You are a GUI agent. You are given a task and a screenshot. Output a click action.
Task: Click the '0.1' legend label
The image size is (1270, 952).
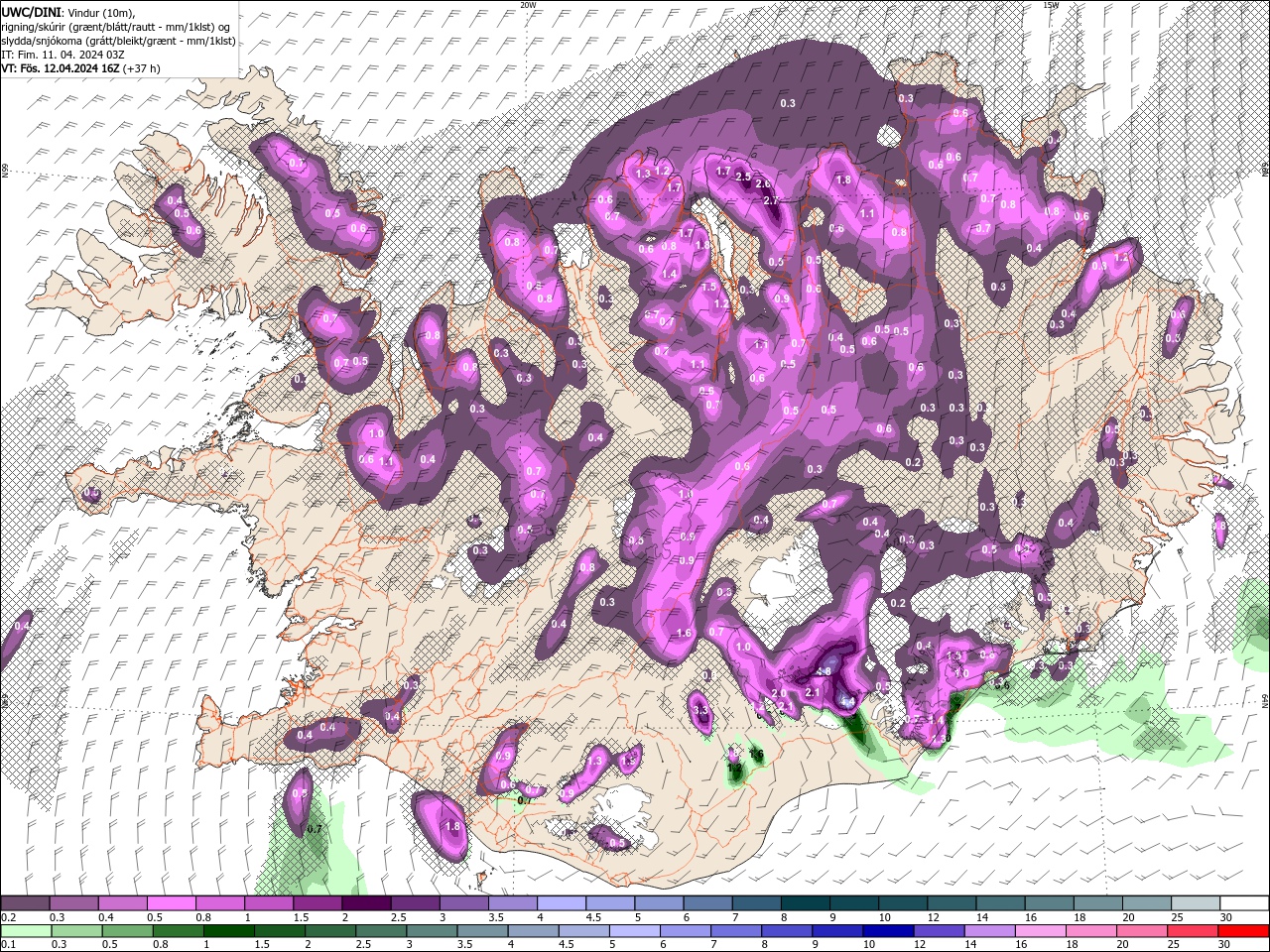click(9, 945)
